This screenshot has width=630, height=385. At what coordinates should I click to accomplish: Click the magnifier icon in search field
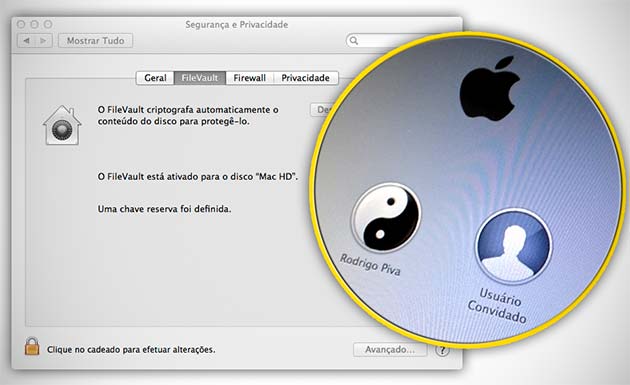354,41
